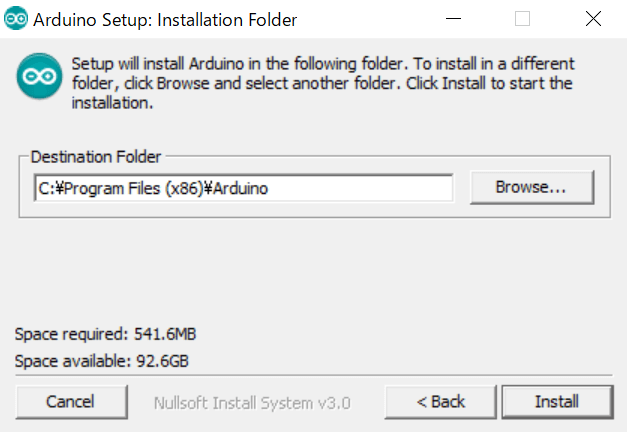Viewport: 627px width, 432px height.
Task: Start installation with the Install button
Action: 556,401
